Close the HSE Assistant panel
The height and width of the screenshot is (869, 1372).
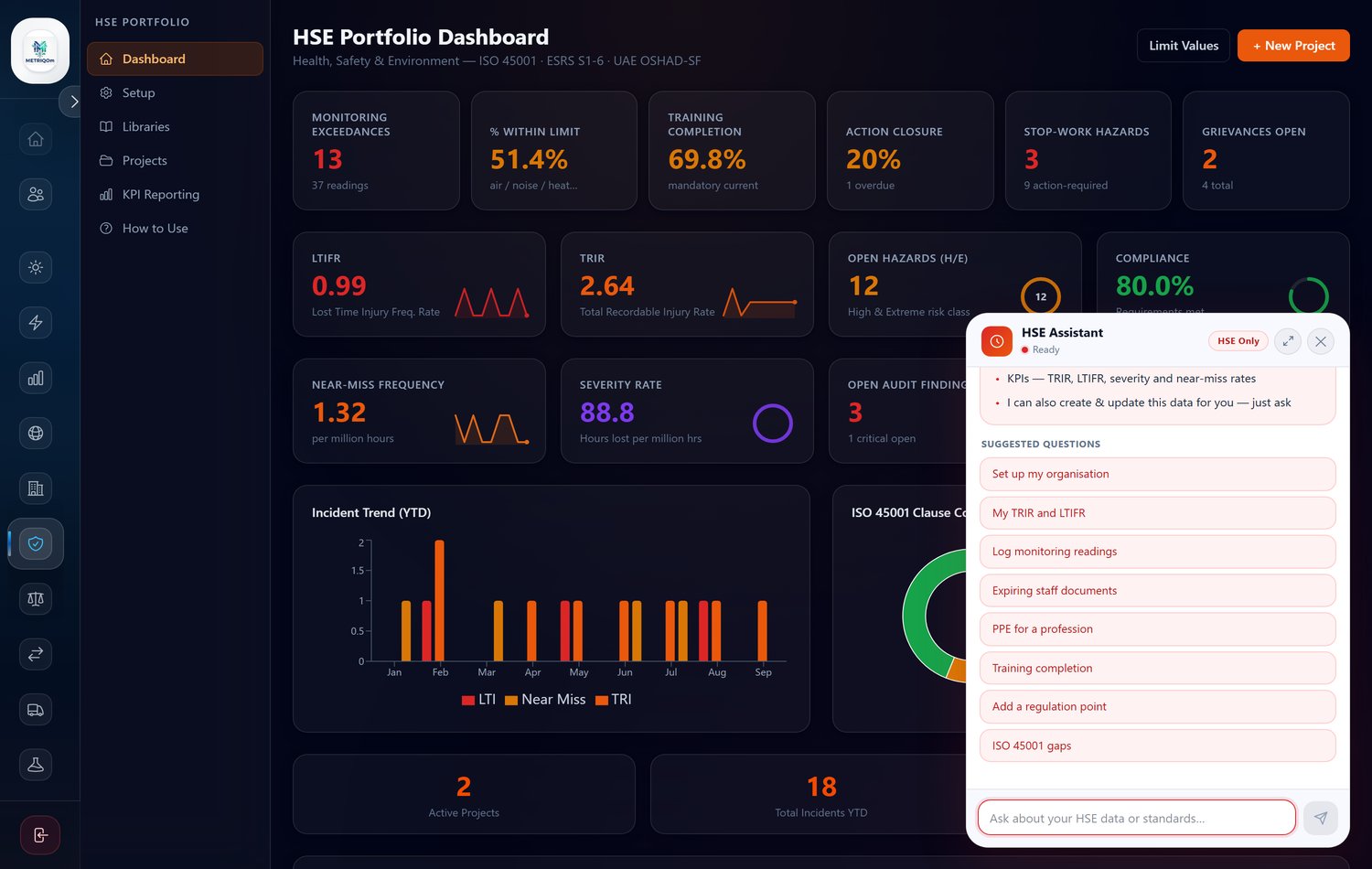click(x=1321, y=341)
